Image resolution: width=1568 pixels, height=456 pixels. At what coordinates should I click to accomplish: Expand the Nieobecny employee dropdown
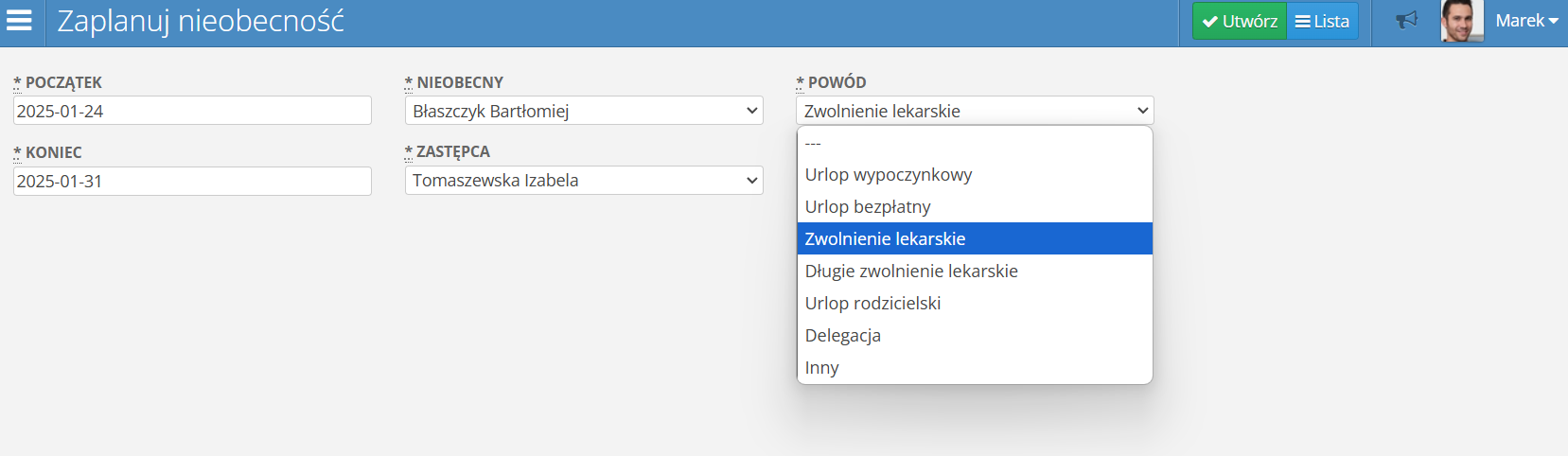click(584, 111)
